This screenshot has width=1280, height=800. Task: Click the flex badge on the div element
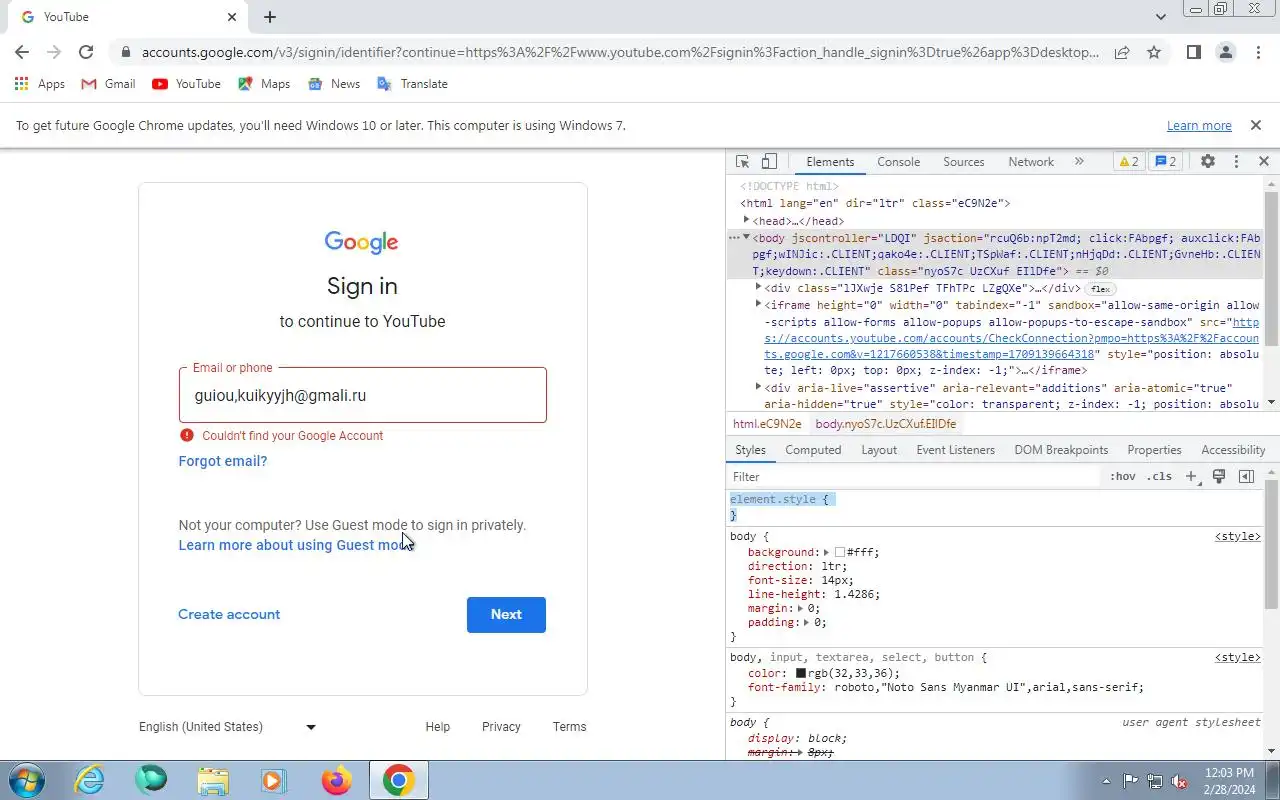point(1100,289)
